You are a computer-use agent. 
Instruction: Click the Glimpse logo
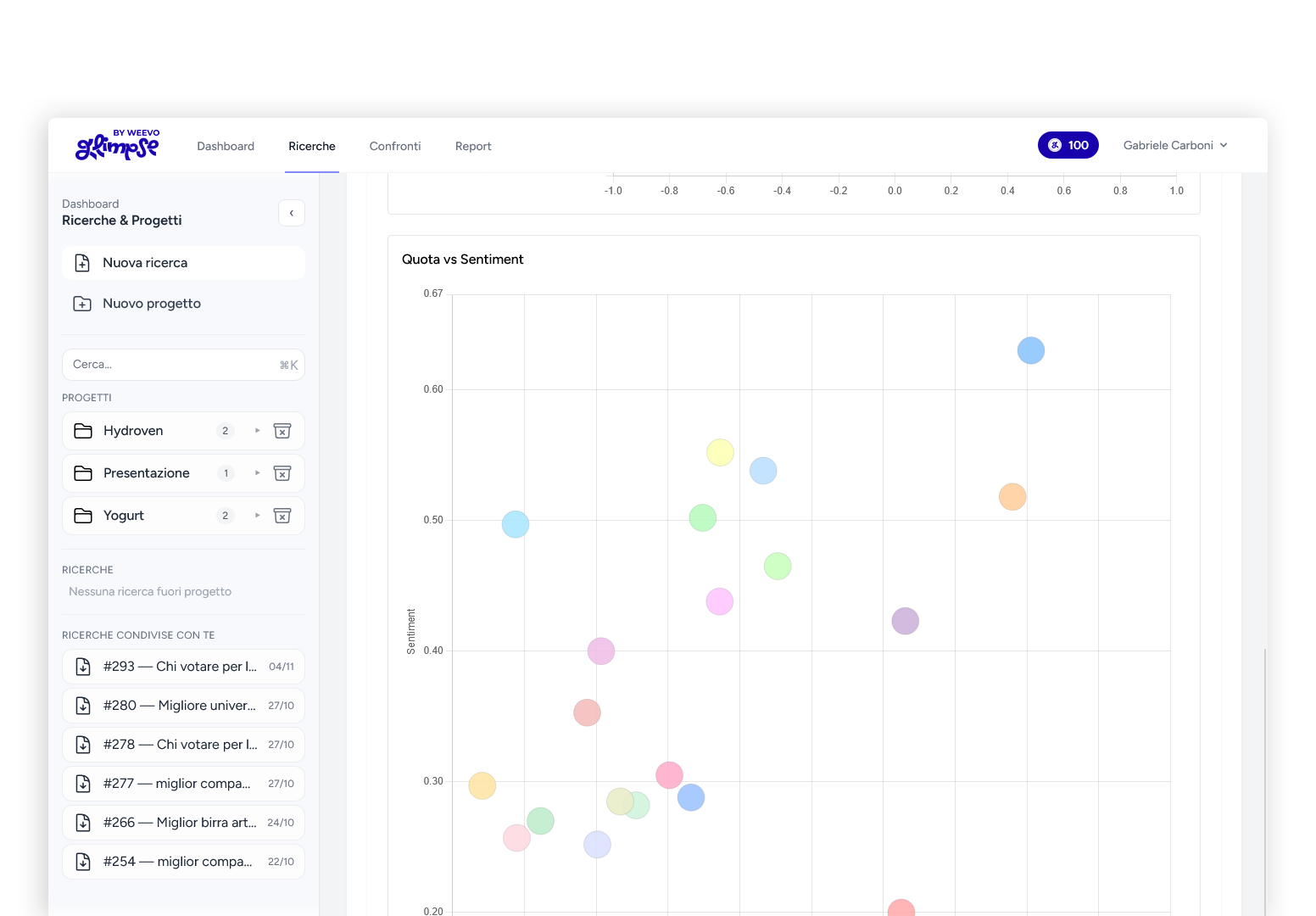click(117, 145)
